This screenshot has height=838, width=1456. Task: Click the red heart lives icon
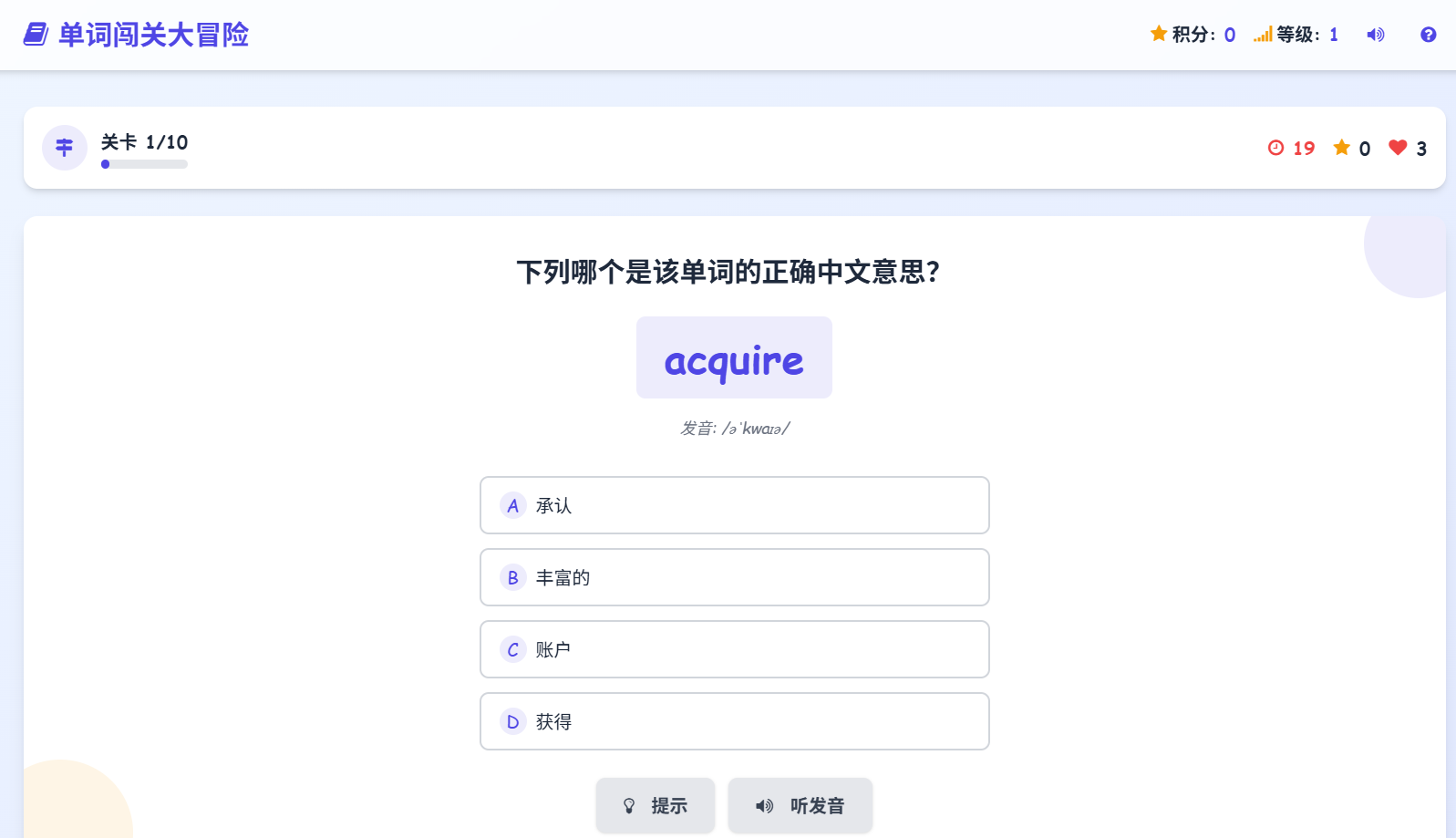(x=1398, y=148)
